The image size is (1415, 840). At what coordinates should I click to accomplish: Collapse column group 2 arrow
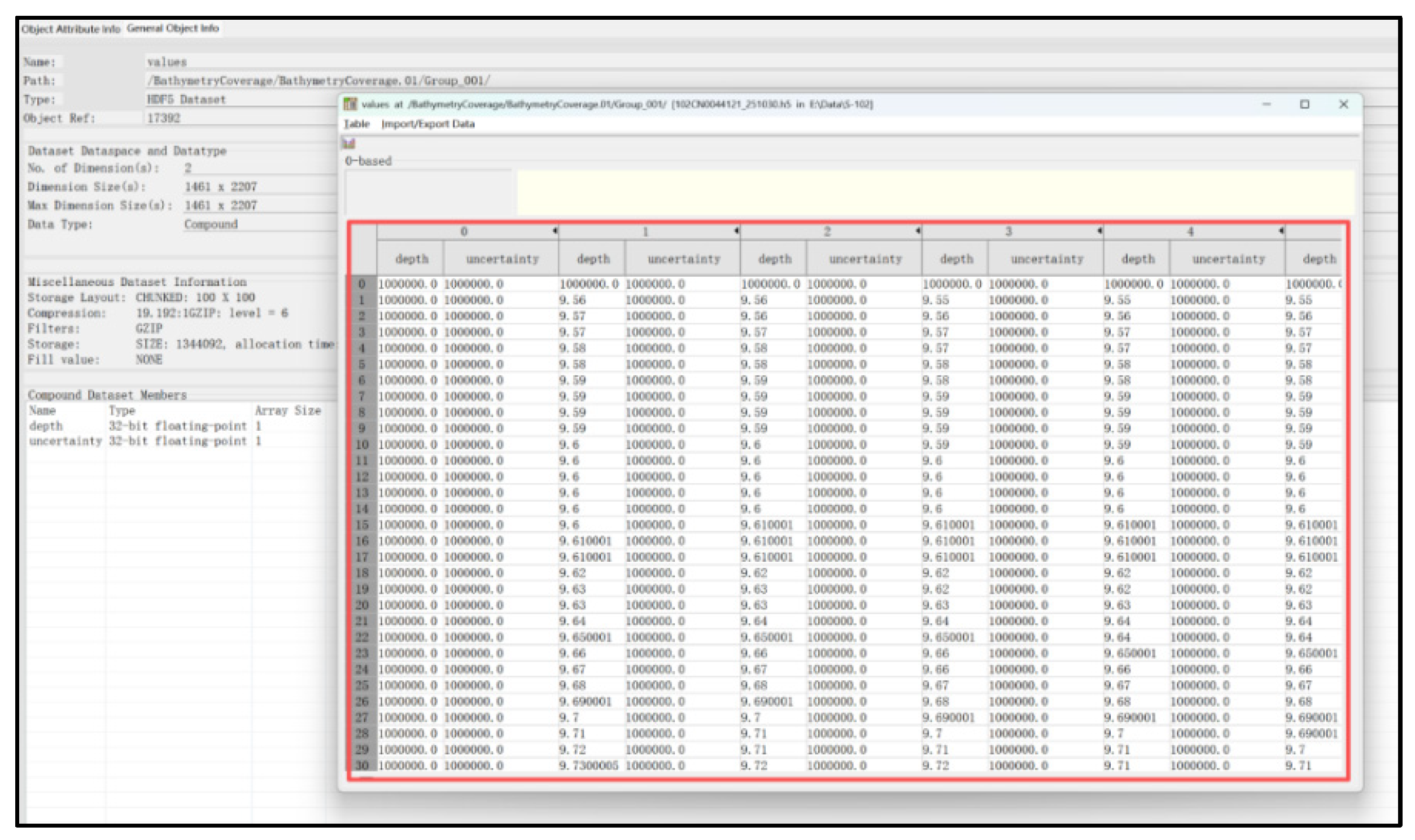(918, 230)
